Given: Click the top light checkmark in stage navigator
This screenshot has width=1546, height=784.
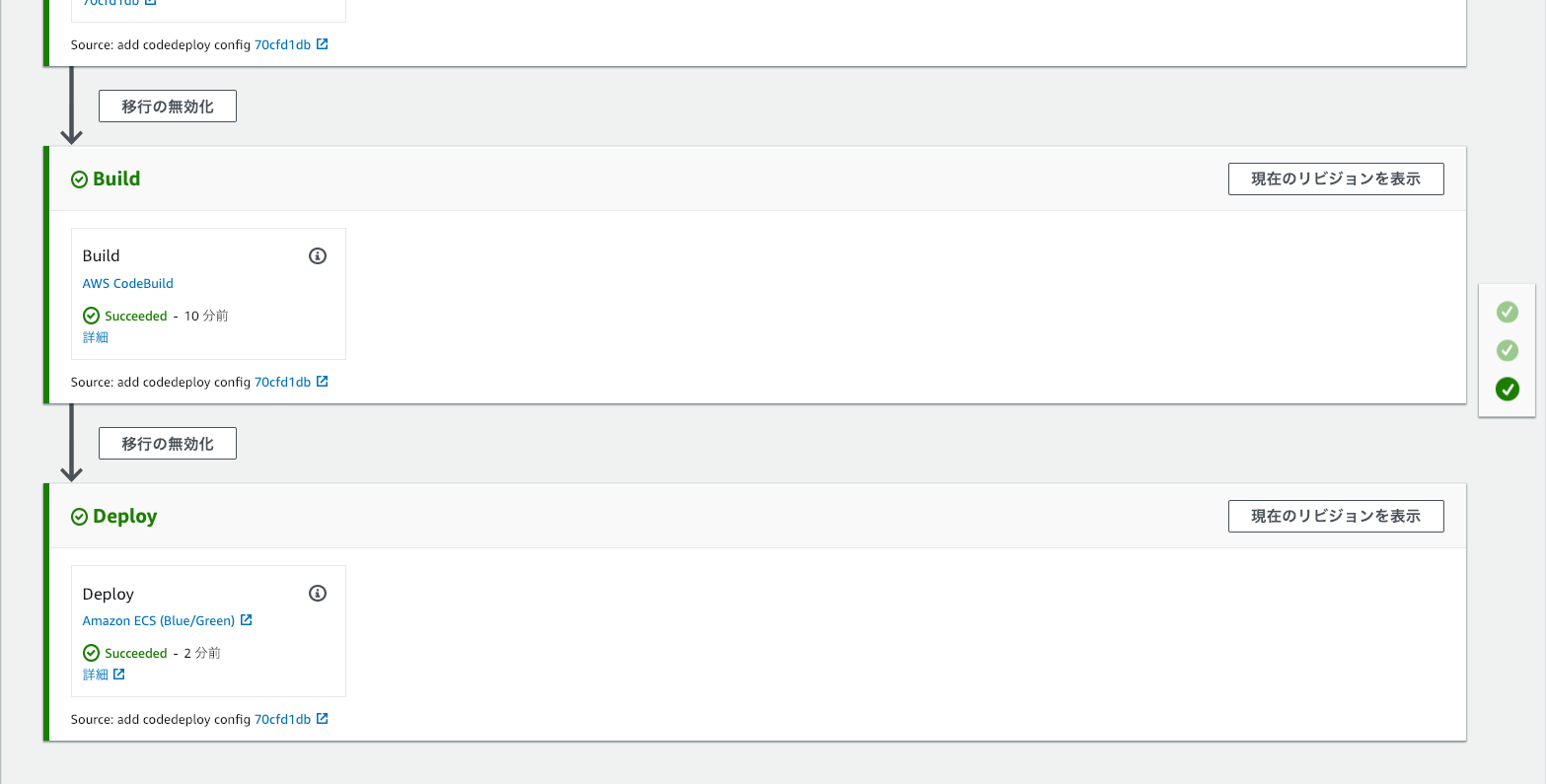Looking at the screenshot, I should [x=1507, y=313].
